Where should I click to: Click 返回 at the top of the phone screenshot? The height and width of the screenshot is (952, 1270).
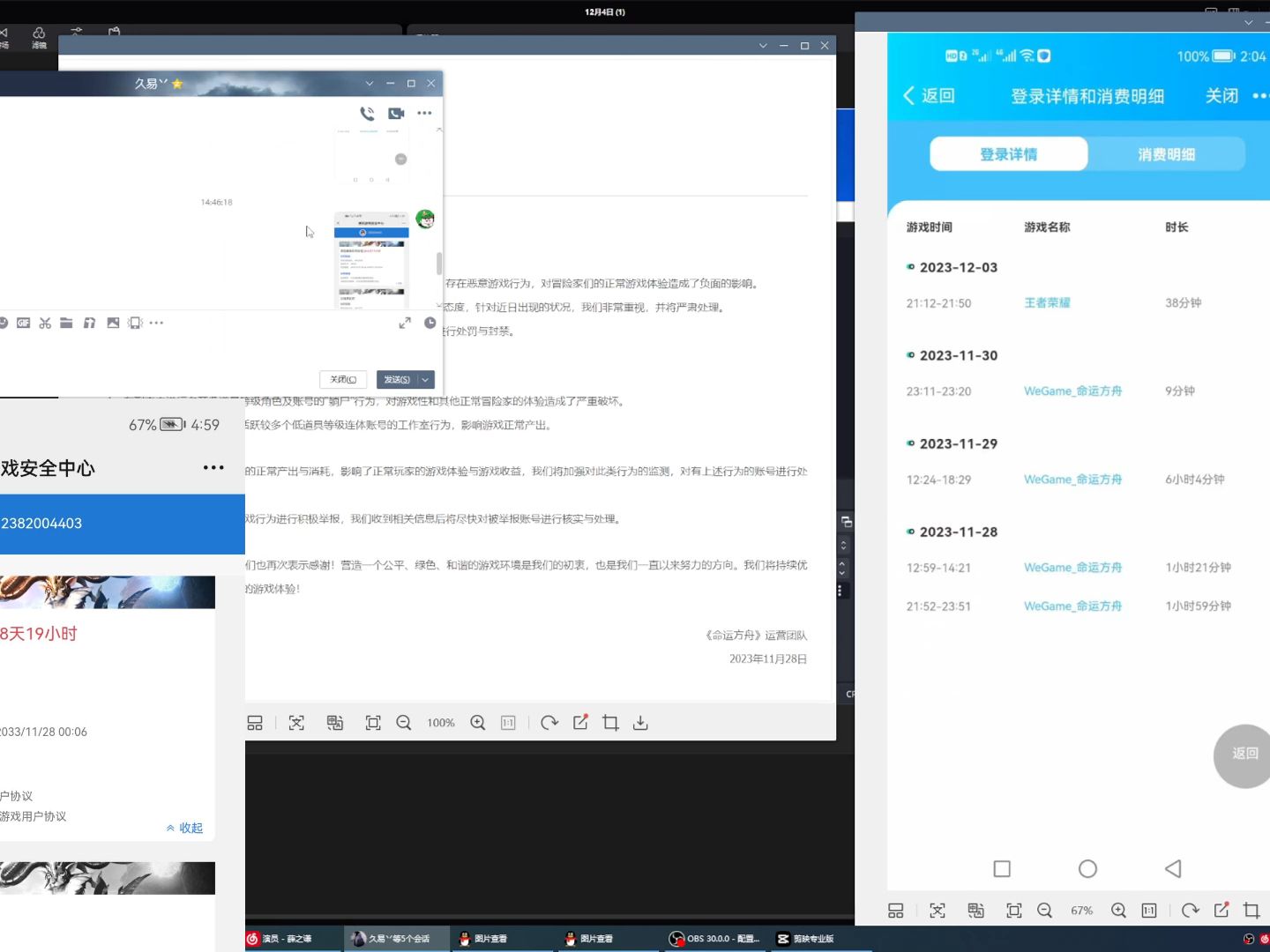929,95
